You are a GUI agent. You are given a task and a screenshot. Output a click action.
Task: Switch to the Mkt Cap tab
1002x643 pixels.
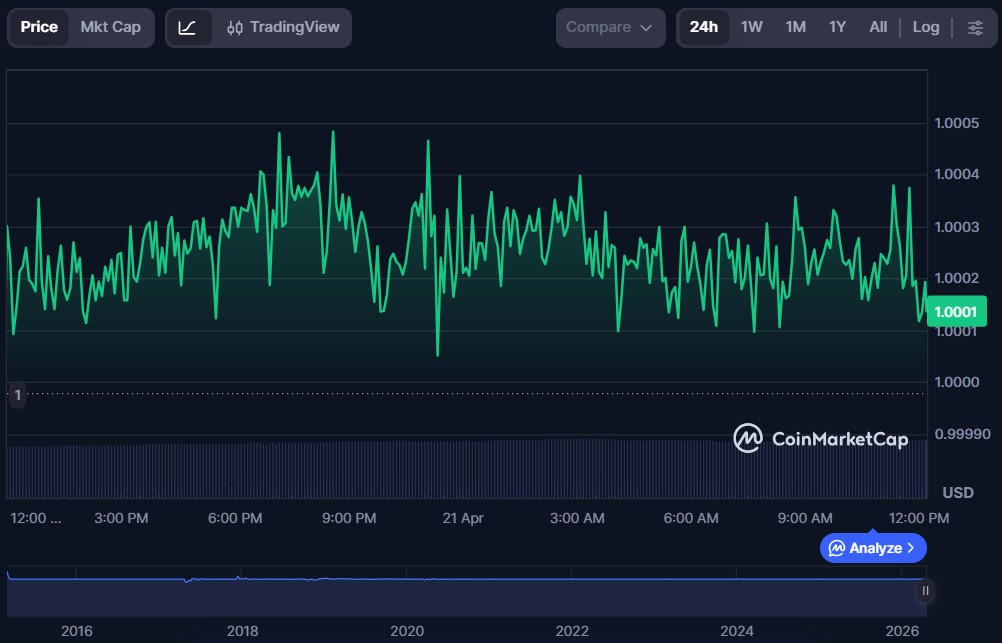pos(110,27)
